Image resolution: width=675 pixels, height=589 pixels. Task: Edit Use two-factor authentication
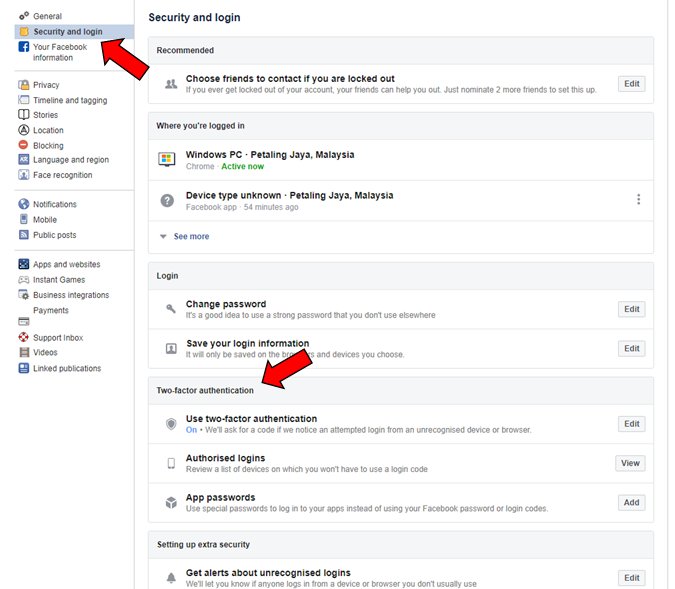click(632, 424)
